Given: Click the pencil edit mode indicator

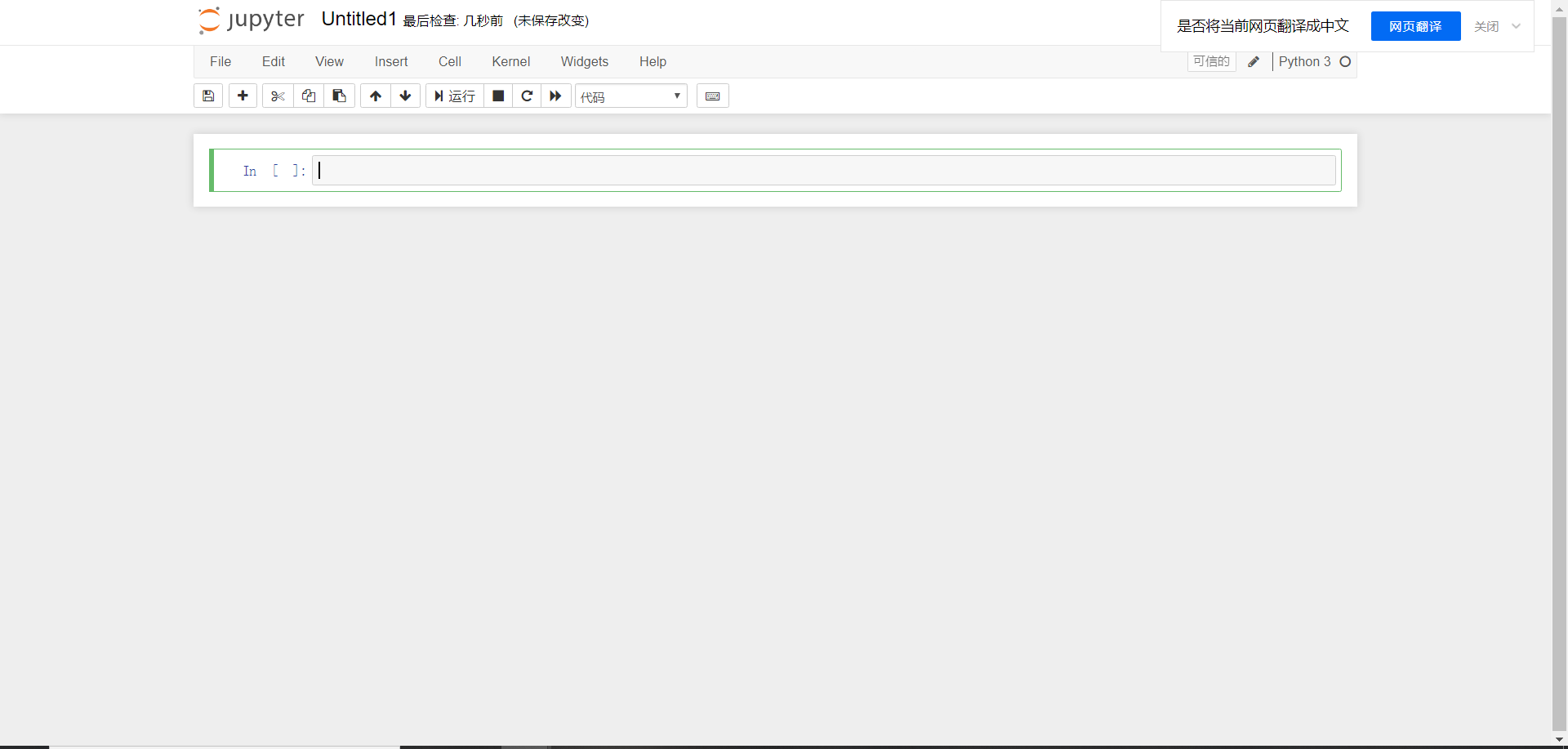Looking at the screenshot, I should click(1254, 62).
